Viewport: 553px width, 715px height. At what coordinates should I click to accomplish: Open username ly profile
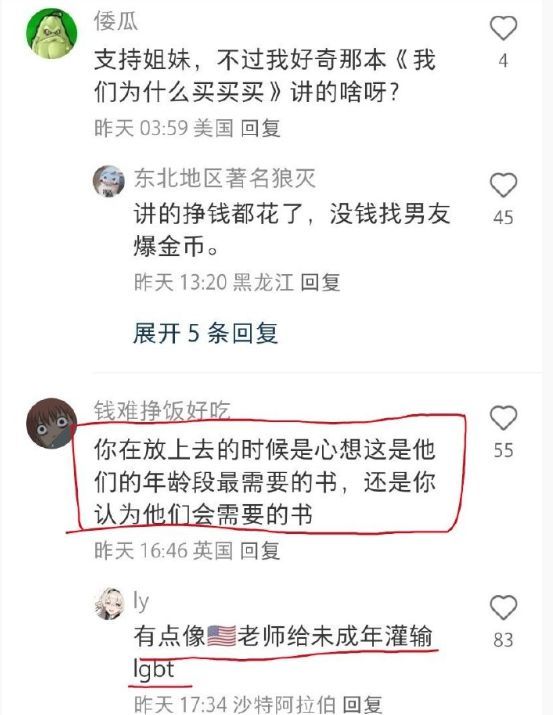(141, 601)
